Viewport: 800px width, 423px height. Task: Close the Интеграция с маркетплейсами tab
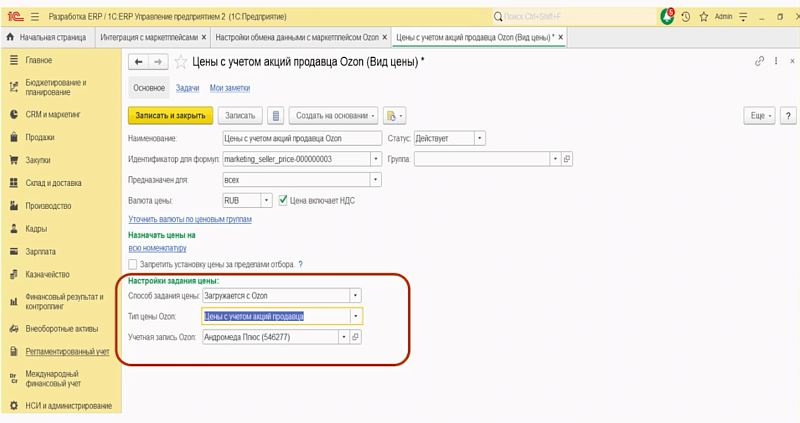pyautogui.click(x=204, y=37)
